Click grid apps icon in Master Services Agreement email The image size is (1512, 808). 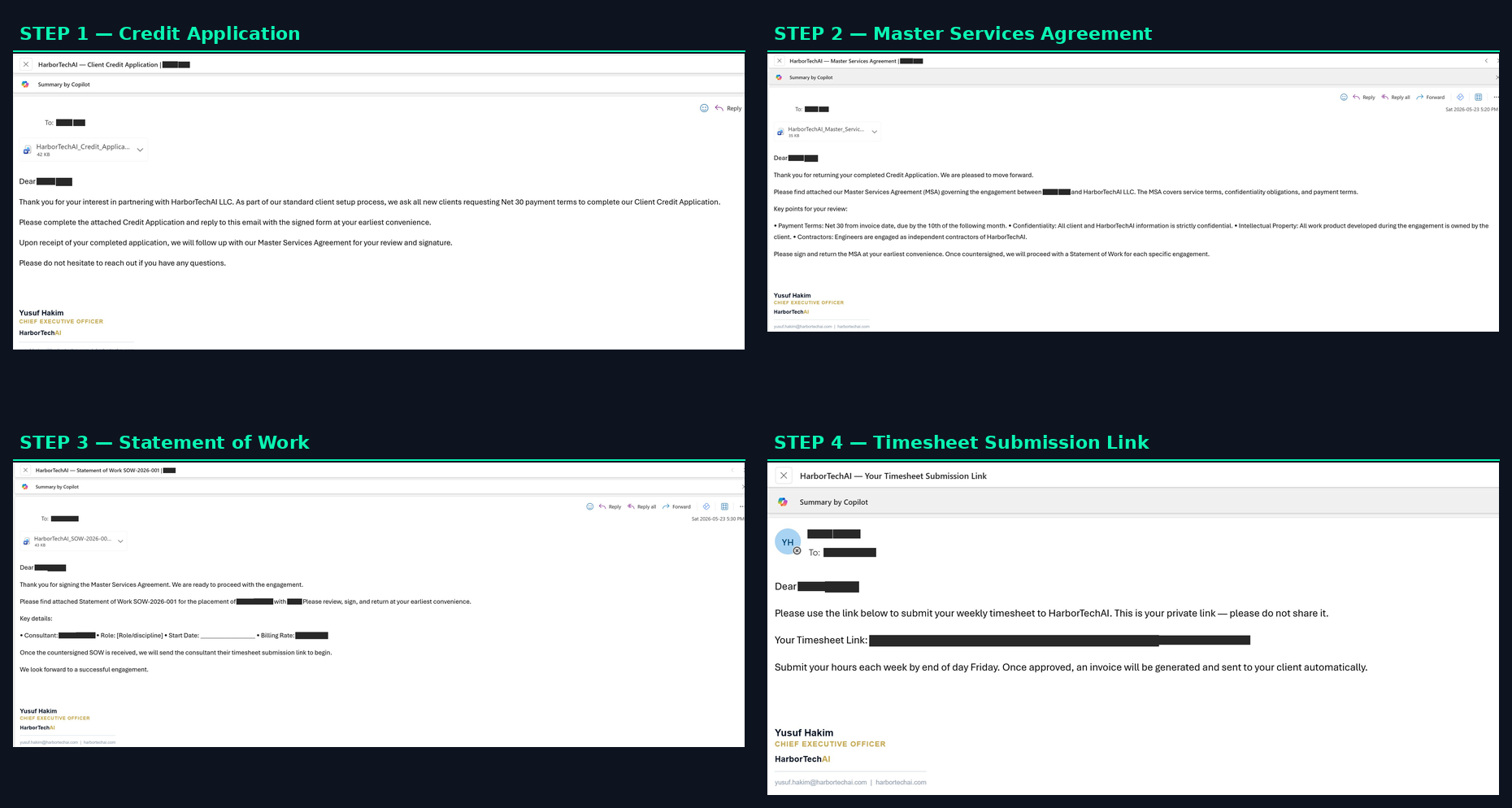click(x=1479, y=97)
